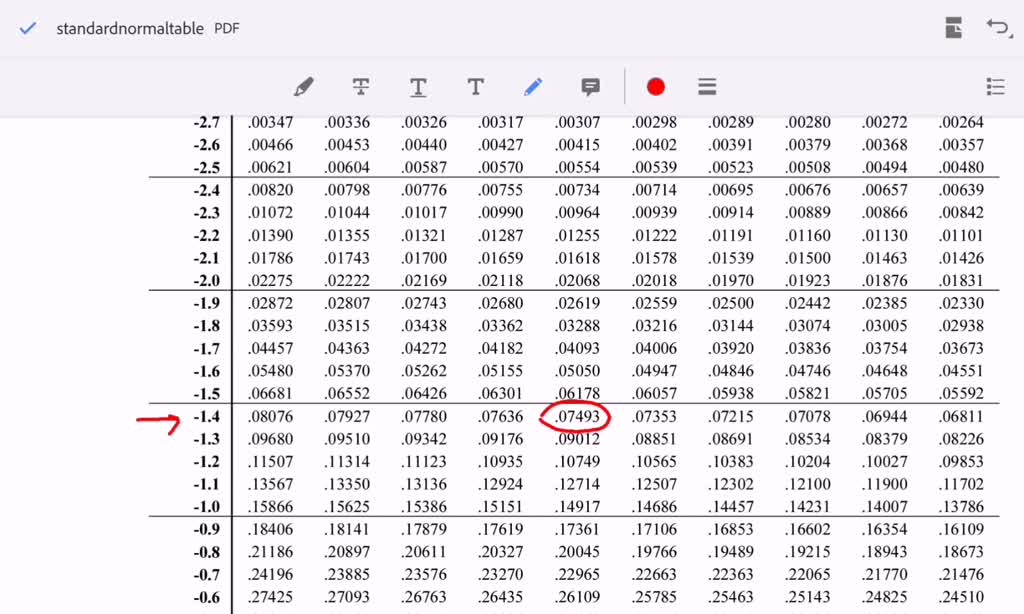
Task: Tap the value .24510
Action: click(961, 597)
